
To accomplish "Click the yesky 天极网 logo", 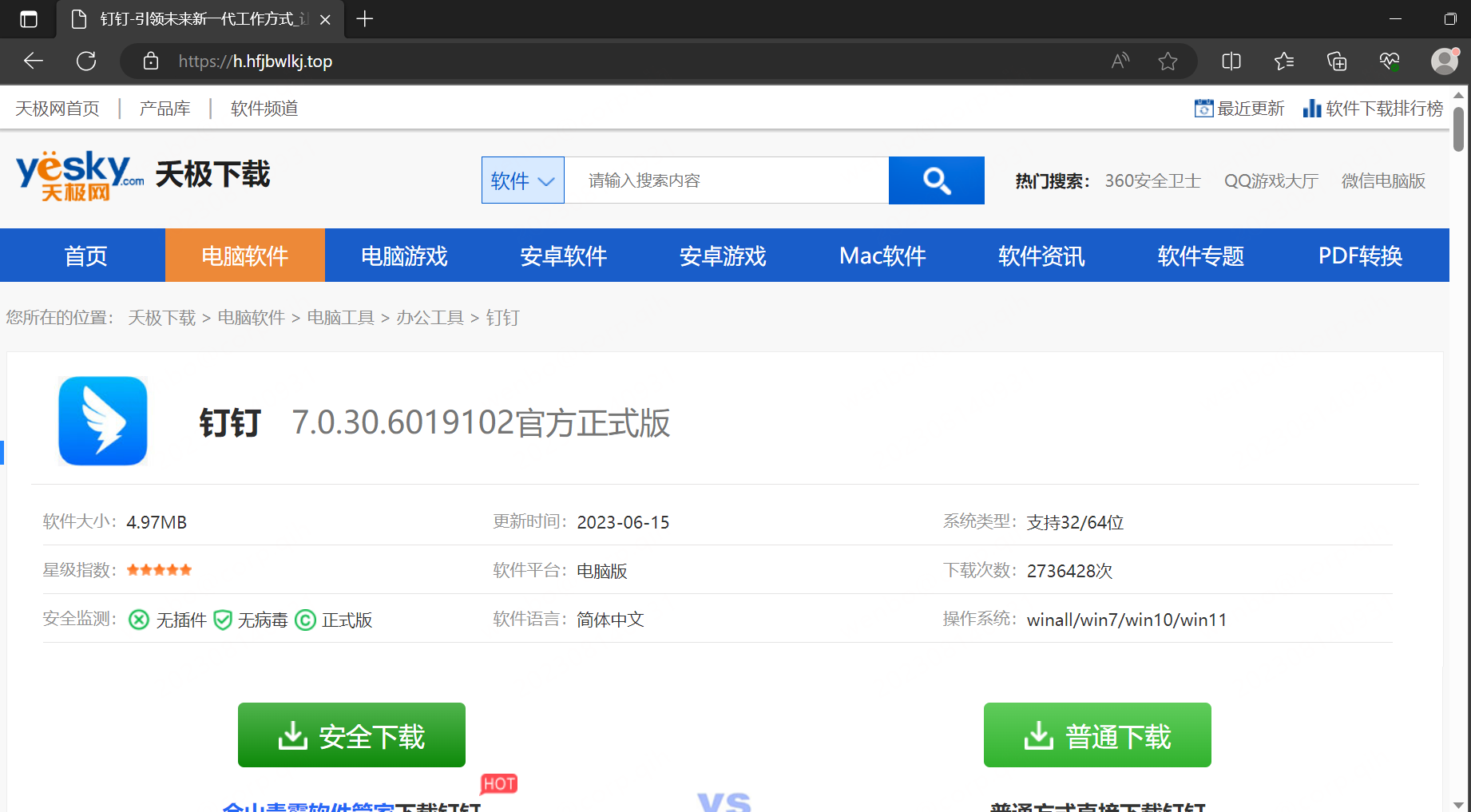I will [x=80, y=176].
